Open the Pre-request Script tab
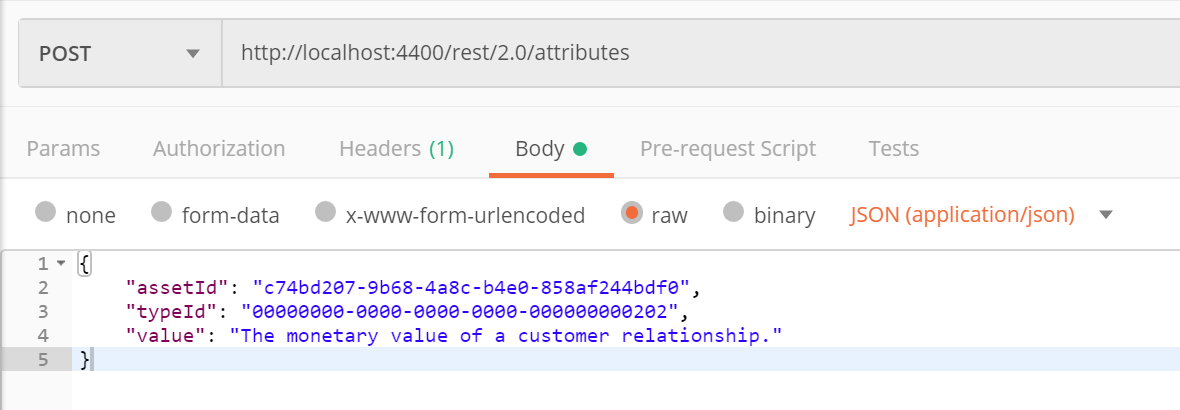 728,149
